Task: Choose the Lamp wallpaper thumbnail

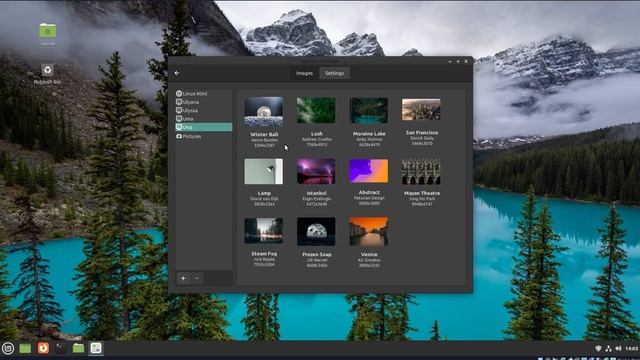Action: (x=264, y=171)
